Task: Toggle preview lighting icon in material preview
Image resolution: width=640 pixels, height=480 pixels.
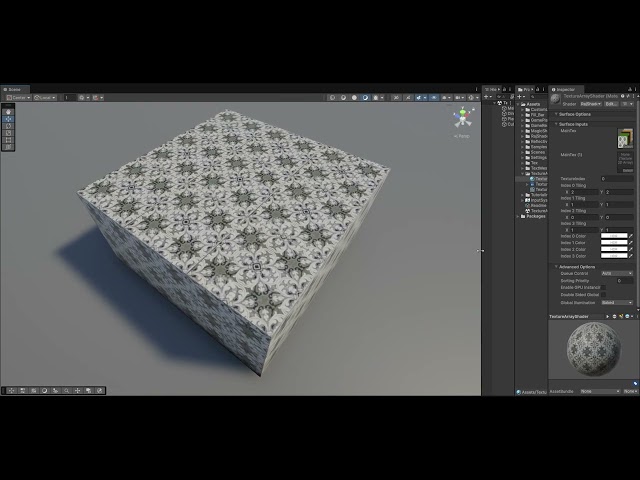Action: coord(621,316)
